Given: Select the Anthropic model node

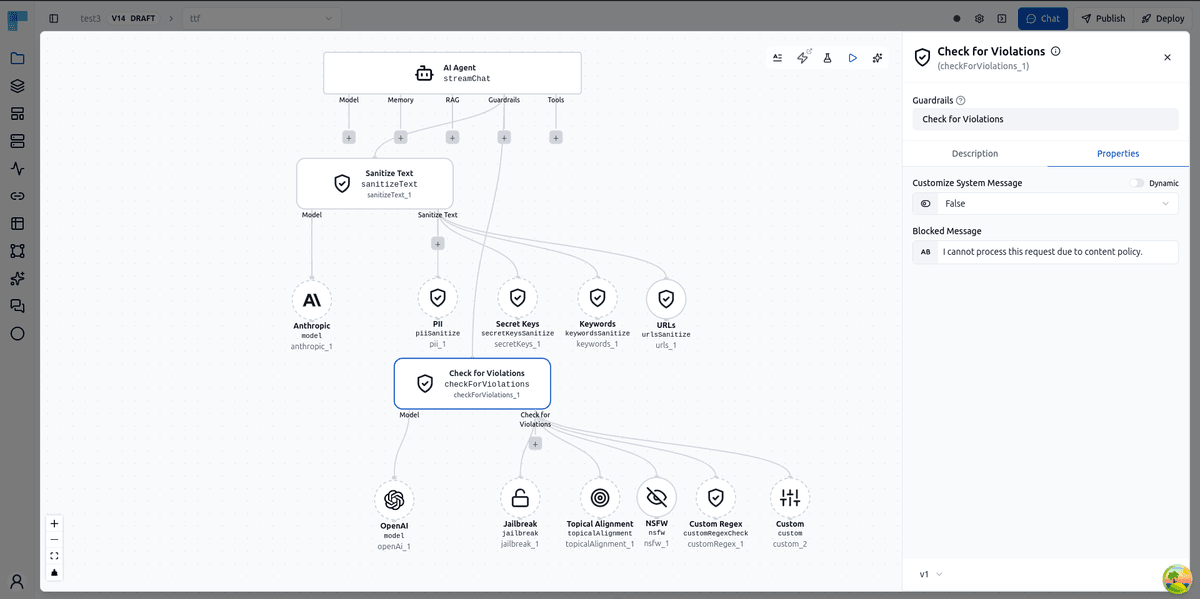Looking at the screenshot, I should pos(312,300).
